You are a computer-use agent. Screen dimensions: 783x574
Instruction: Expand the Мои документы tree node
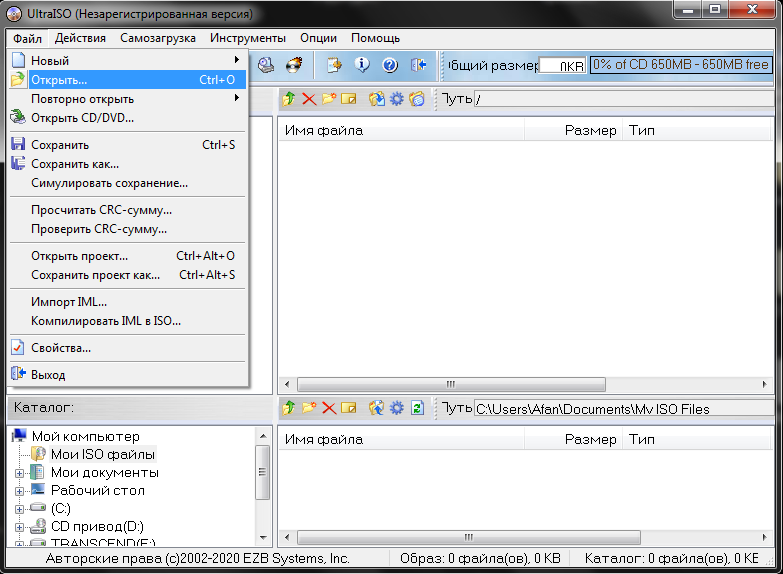click(19, 473)
